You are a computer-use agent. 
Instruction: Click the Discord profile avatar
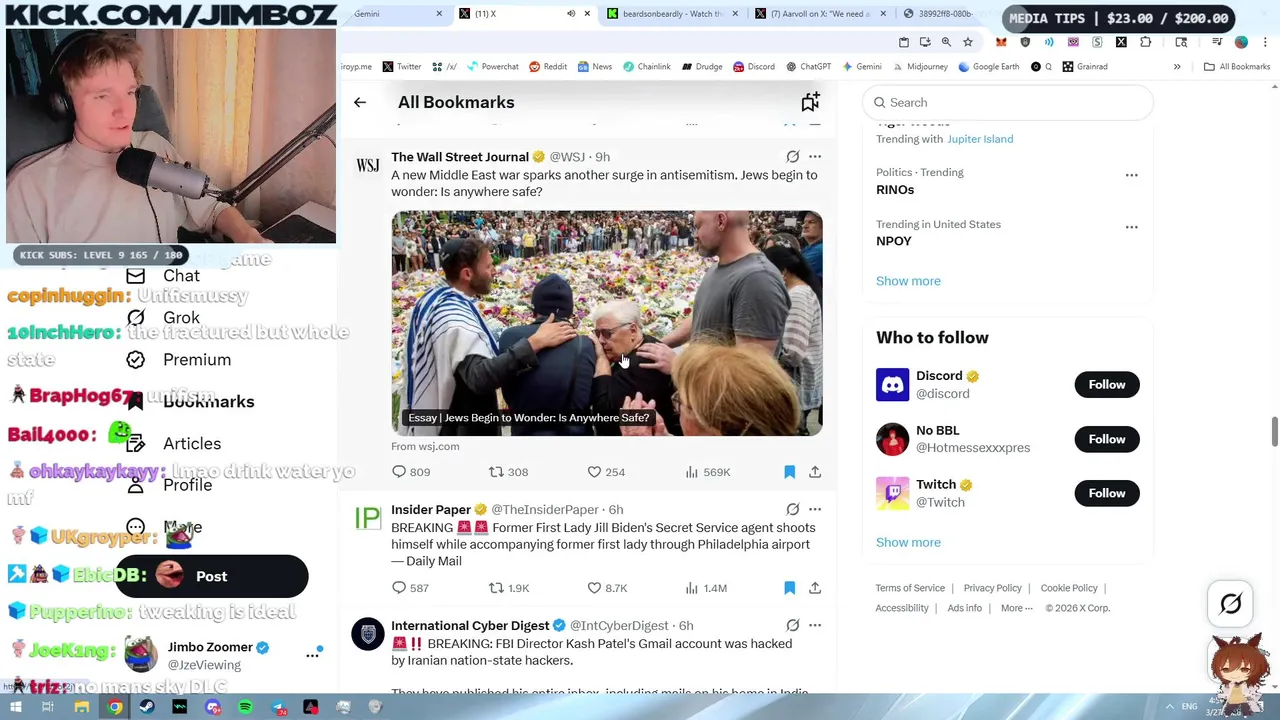pyautogui.click(x=892, y=384)
